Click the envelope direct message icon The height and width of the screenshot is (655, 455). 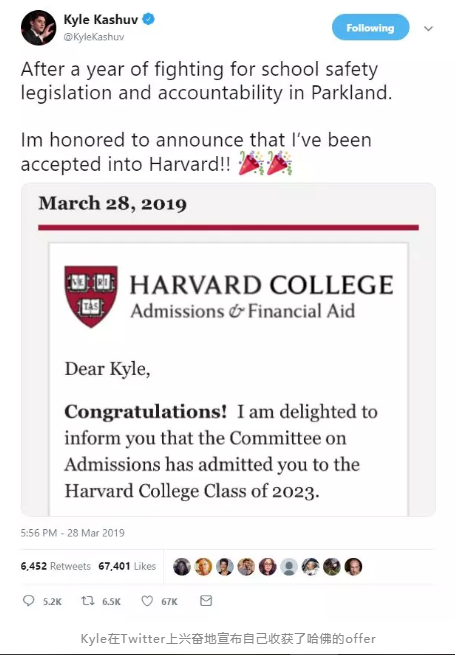click(x=206, y=601)
